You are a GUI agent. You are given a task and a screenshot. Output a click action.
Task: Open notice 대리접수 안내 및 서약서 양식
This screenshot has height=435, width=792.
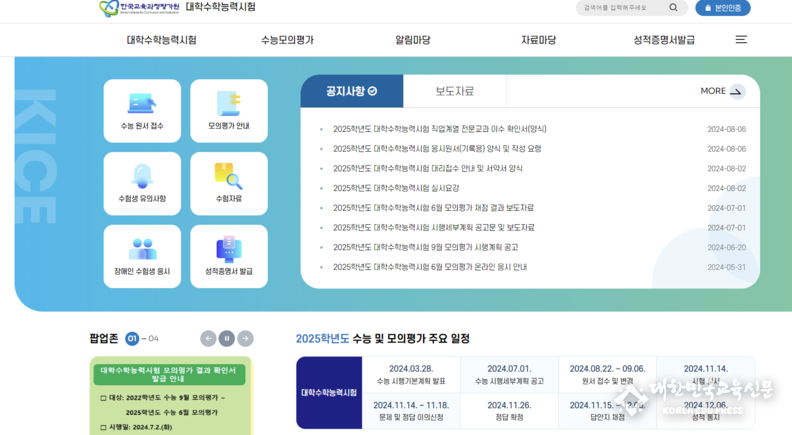(427, 169)
